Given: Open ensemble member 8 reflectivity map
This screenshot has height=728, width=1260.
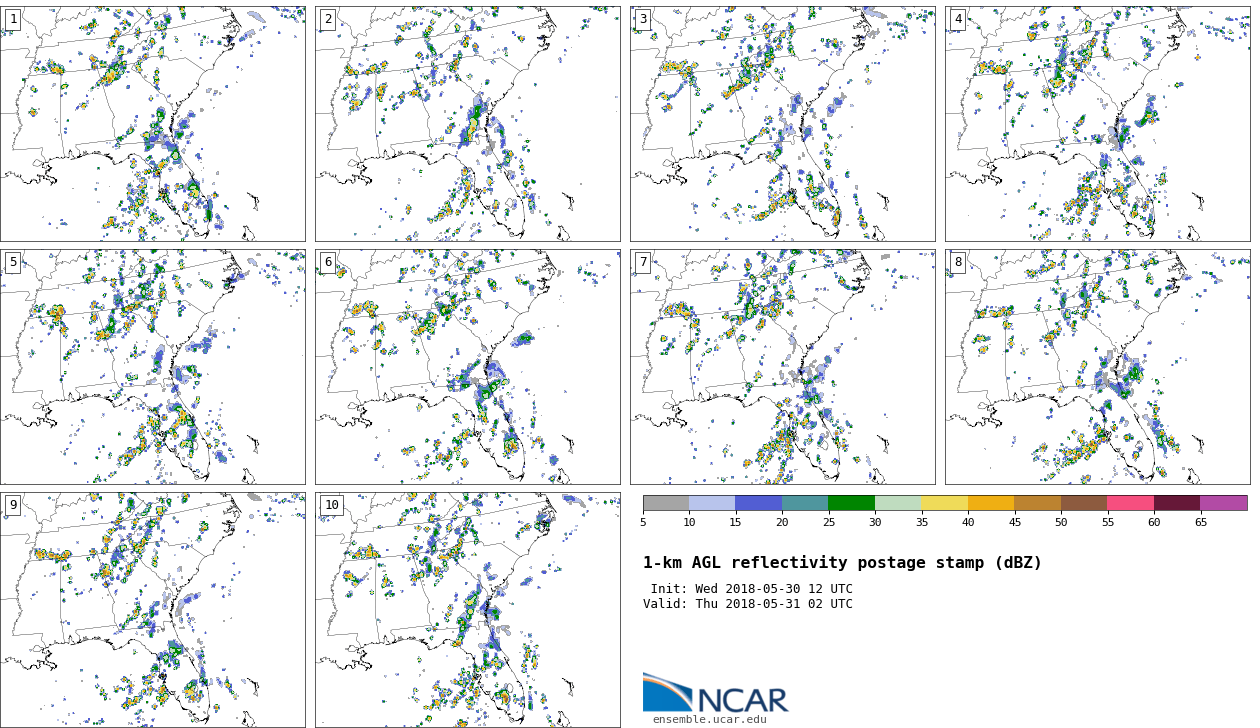Looking at the screenshot, I should [1098, 367].
